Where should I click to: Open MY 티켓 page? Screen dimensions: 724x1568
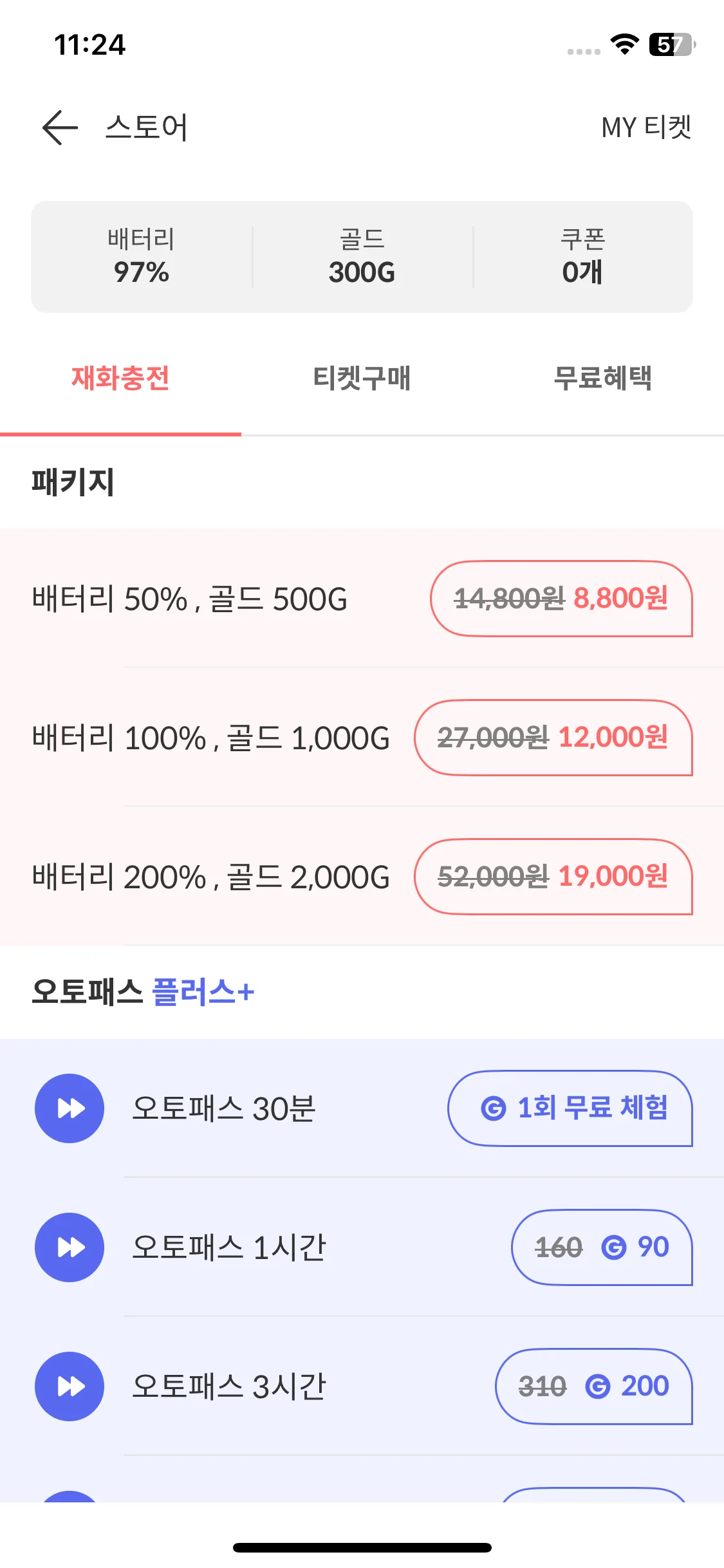[646, 127]
